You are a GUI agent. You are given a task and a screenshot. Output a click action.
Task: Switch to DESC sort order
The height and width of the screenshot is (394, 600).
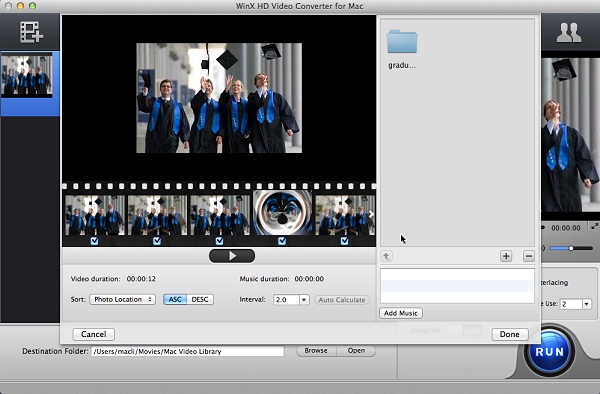tap(200, 299)
